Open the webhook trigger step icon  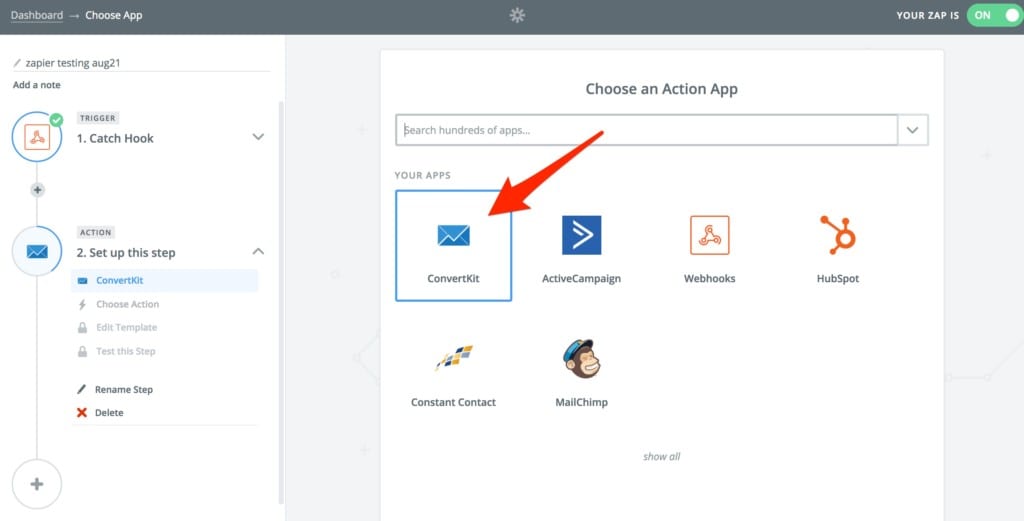pos(37,137)
